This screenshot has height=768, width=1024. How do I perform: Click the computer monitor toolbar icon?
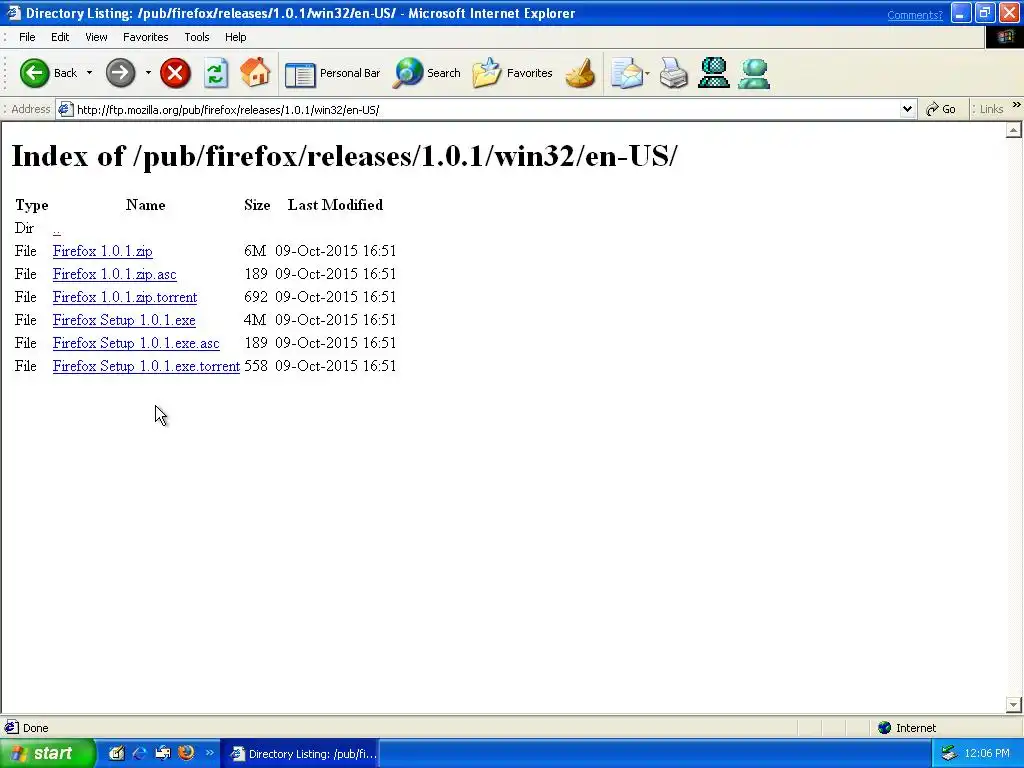pyautogui.click(x=714, y=73)
